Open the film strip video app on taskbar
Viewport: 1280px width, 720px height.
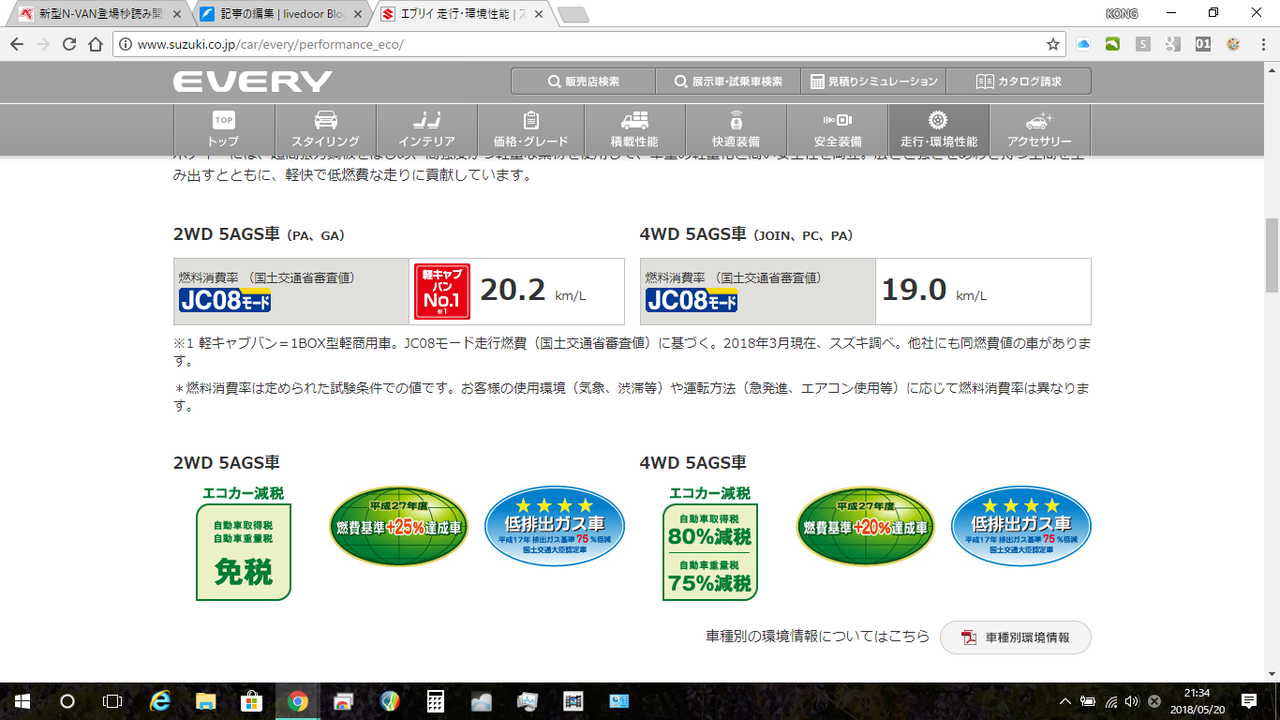pos(573,701)
